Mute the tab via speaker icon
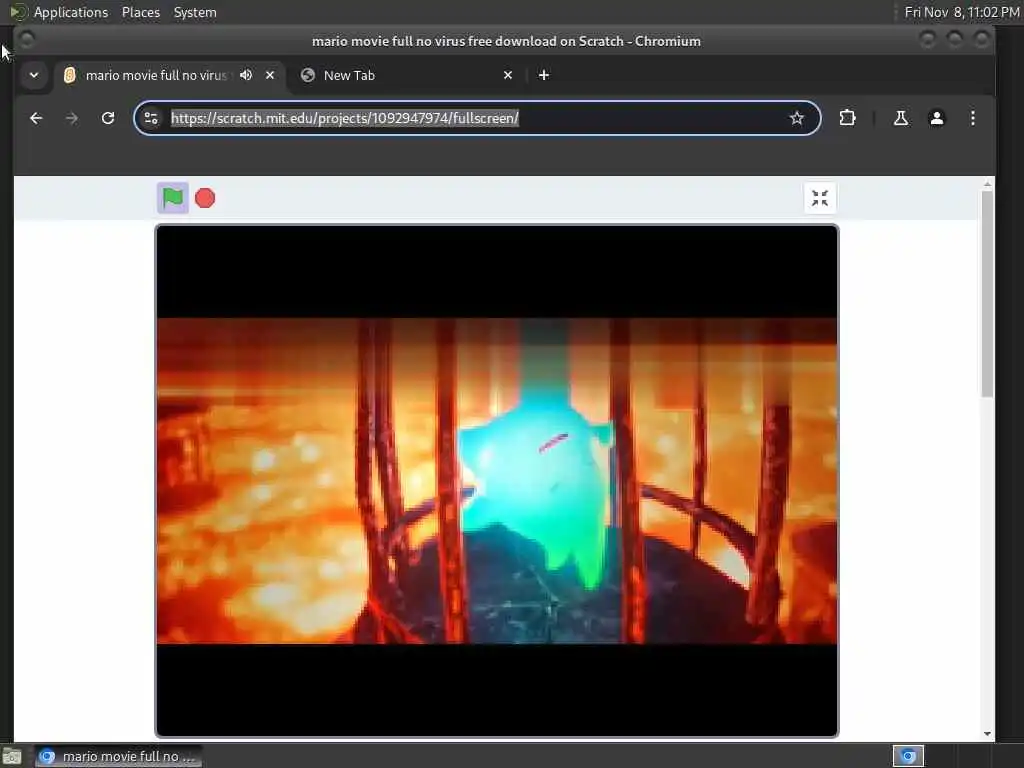Image resolution: width=1024 pixels, height=768 pixels. (246, 75)
